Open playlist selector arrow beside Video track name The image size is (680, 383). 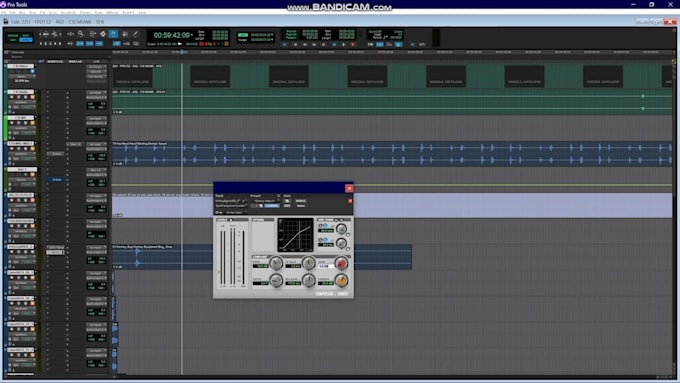pyautogui.click(x=36, y=65)
